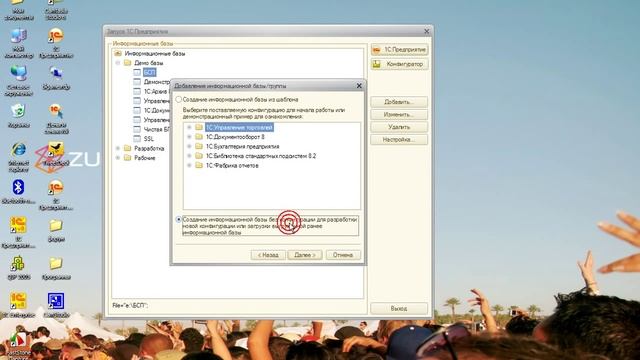Click folder icon of 1С:Библиотека стандартных подсистем
The height and width of the screenshot is (360, 640).
click(199, 156)
